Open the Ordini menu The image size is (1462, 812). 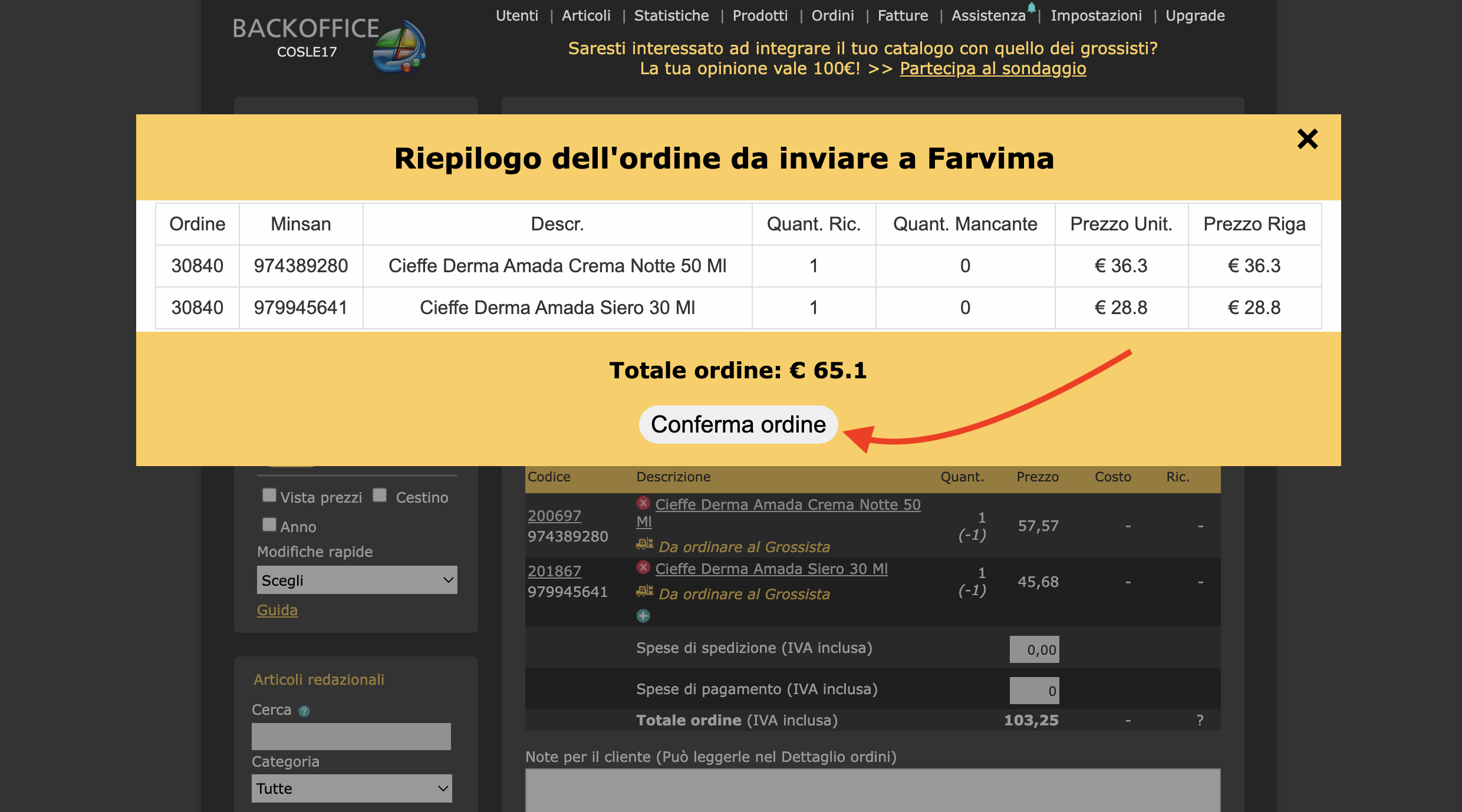(832, 16)
